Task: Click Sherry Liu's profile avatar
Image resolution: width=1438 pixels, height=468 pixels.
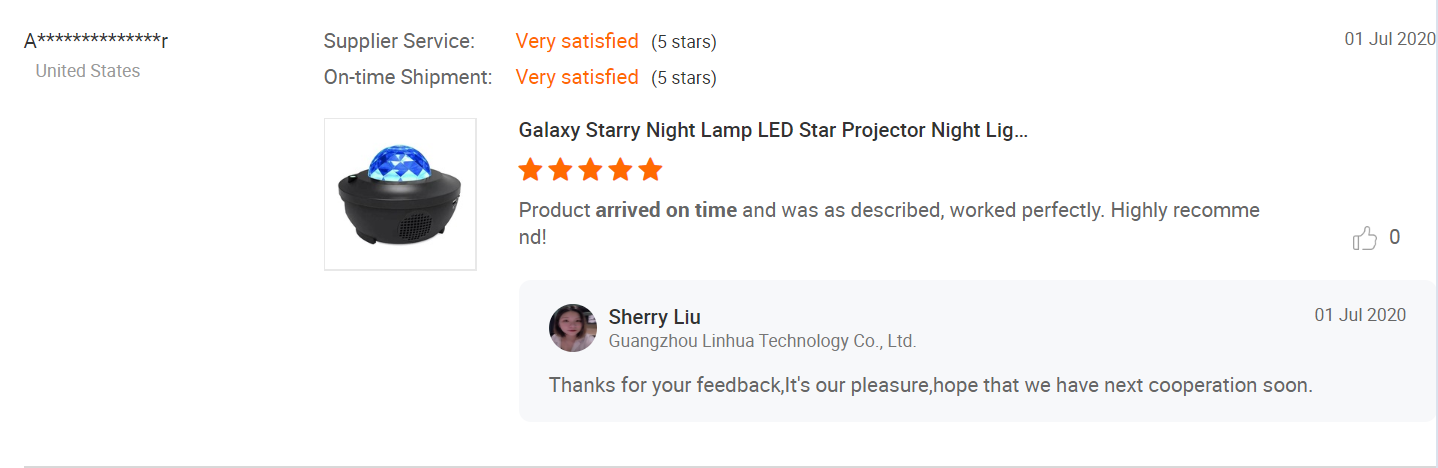Action: 573,328
